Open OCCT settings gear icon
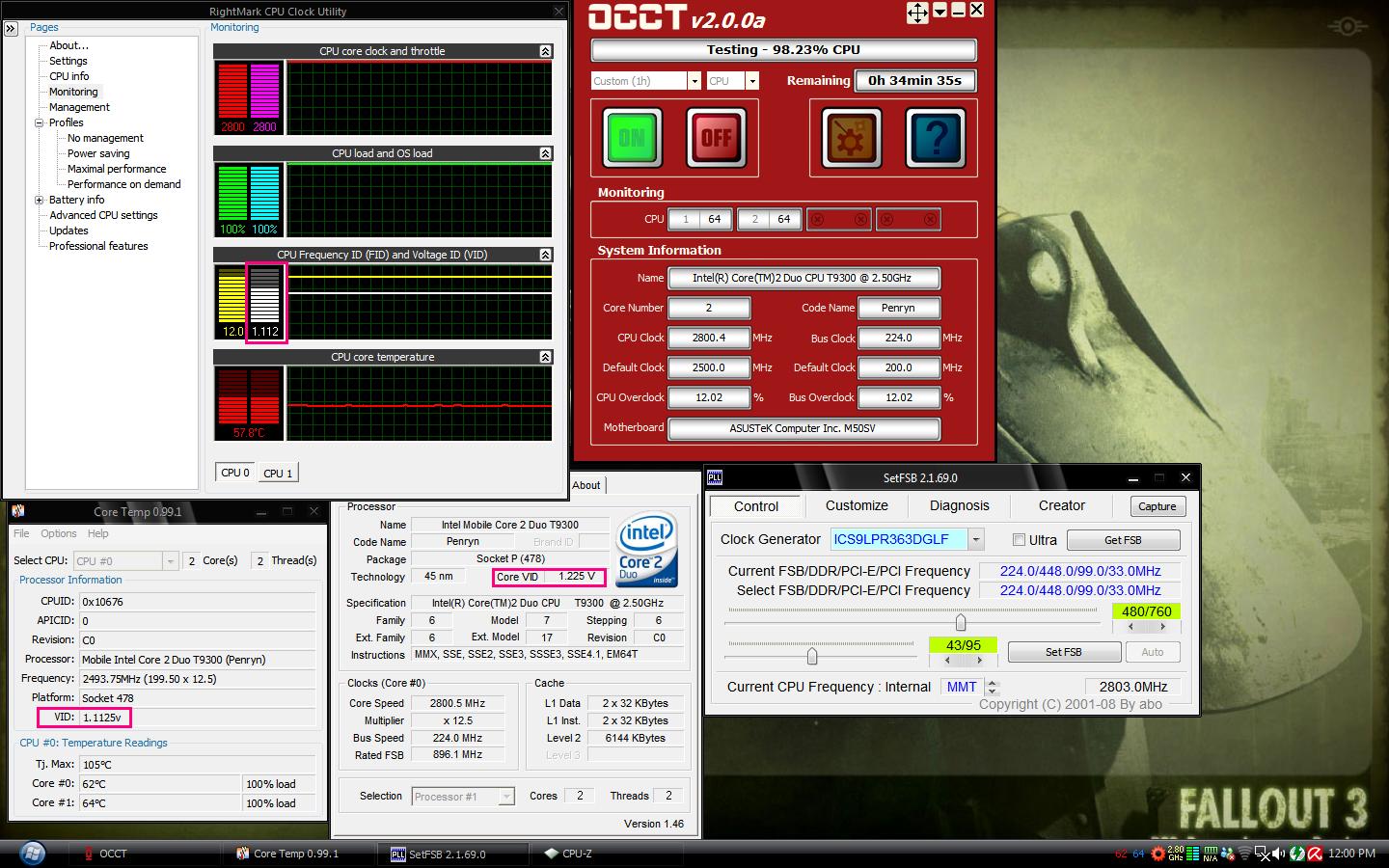 point(850,138)
